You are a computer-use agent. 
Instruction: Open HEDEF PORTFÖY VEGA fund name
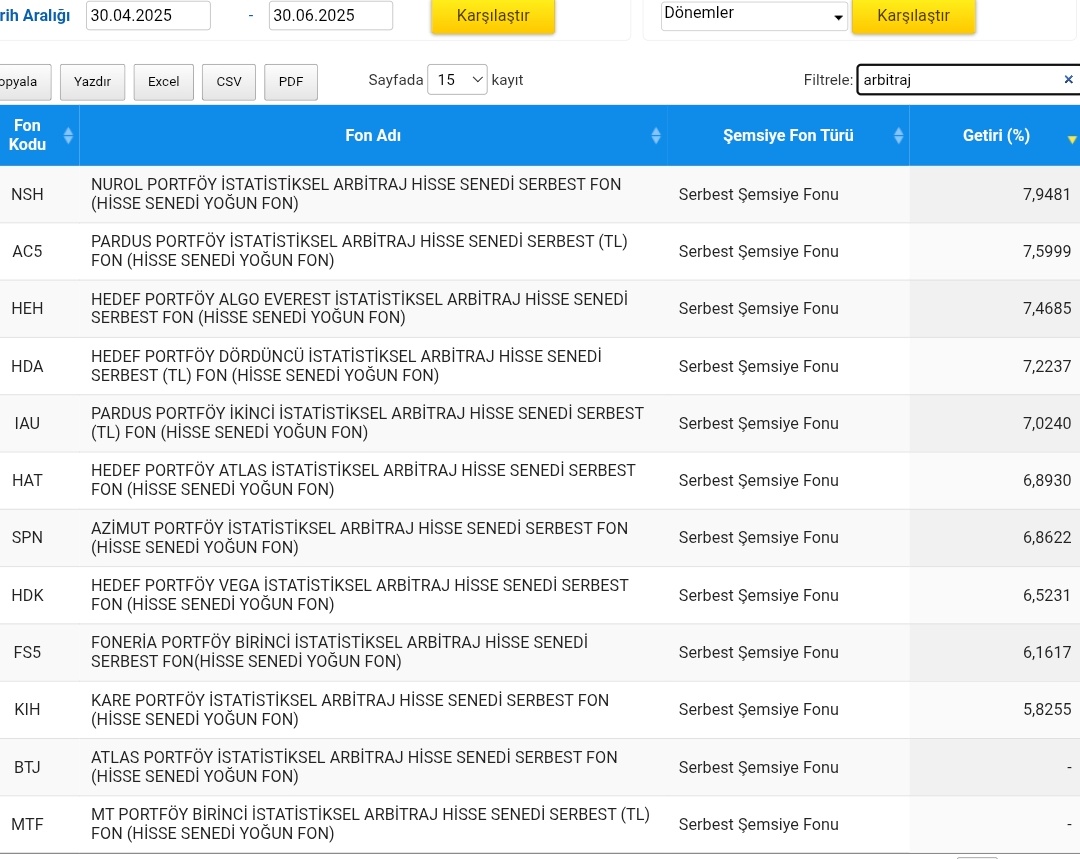coord(360,594)
